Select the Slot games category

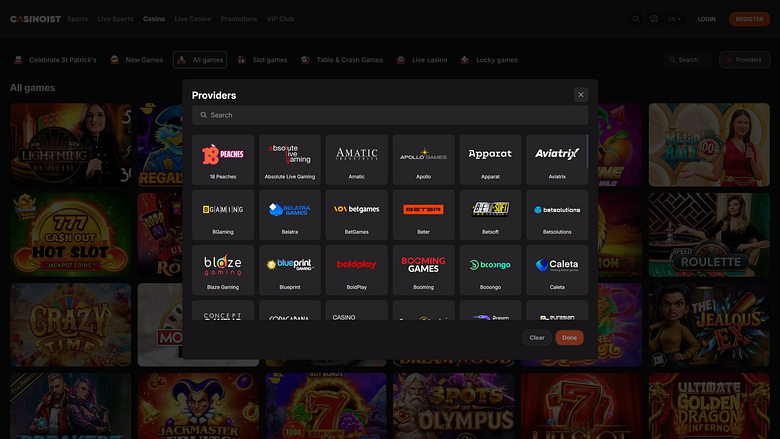[x=262, y=60]
